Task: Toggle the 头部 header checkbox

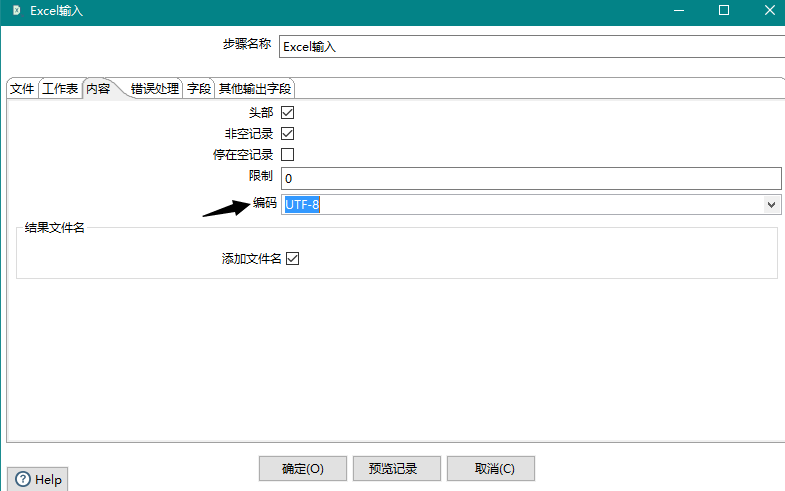Action: pyautogui.click(x=287, y=113)
